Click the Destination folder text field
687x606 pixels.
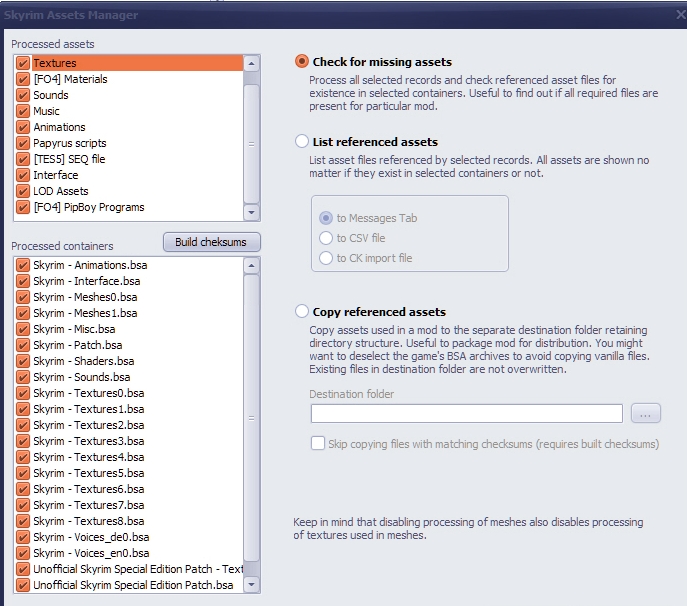click(466, 413)
